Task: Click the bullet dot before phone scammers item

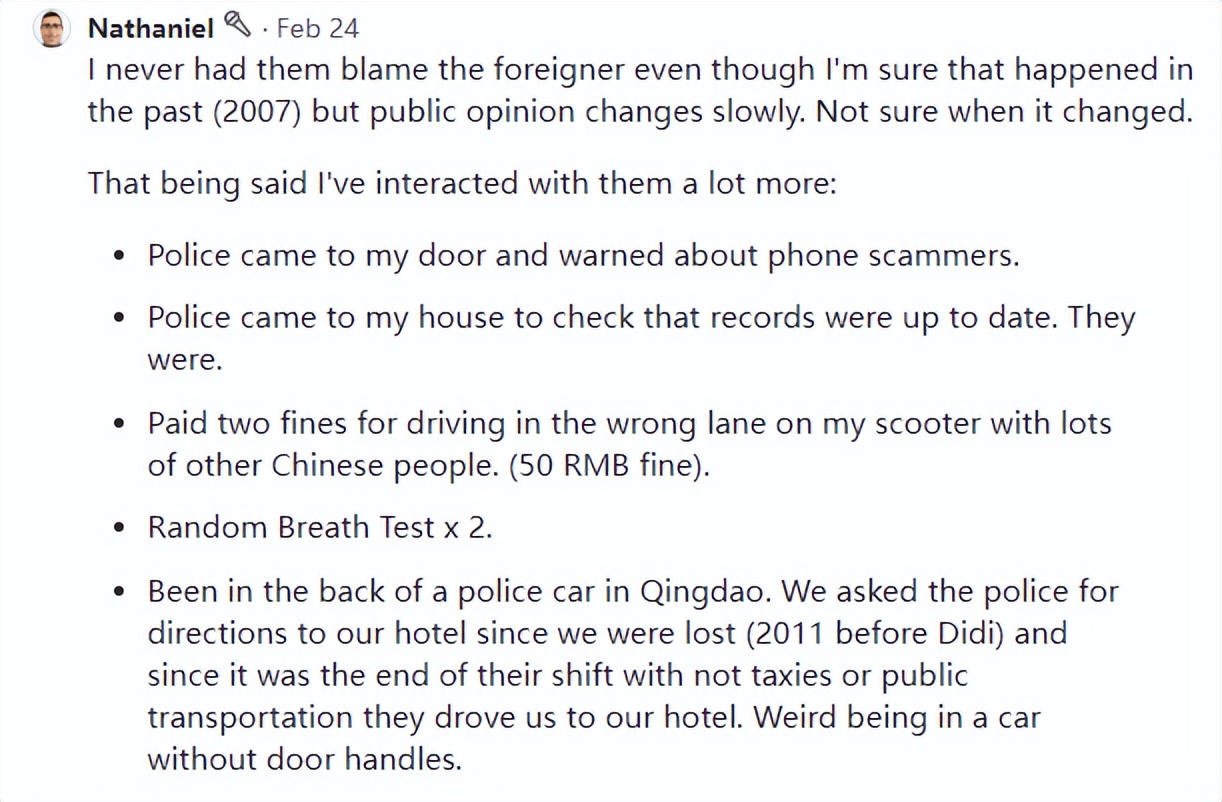Action: (120, 256)
